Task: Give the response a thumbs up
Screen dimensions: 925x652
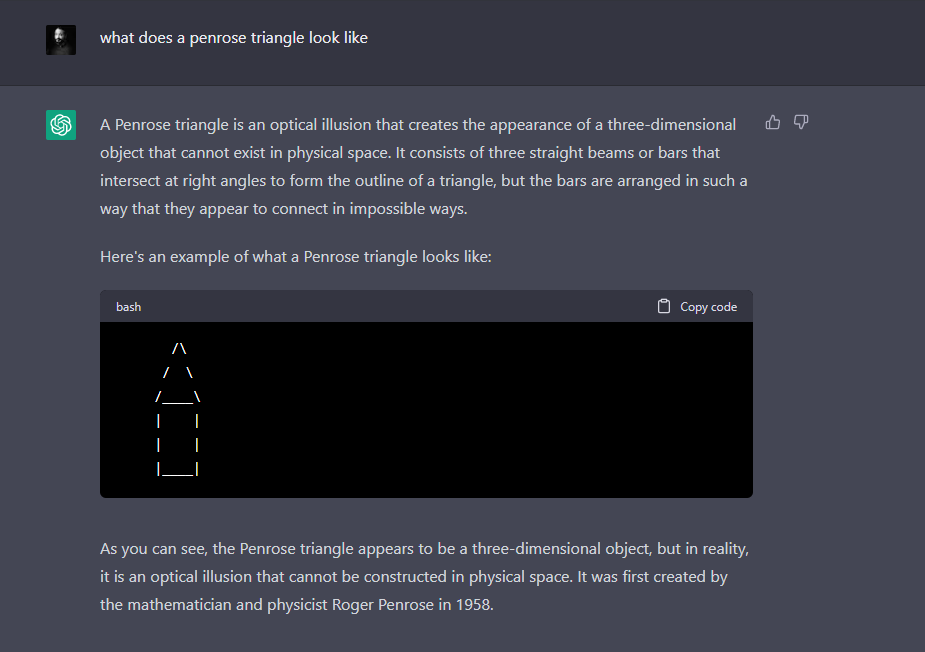Action: click(x=772, y=122)
